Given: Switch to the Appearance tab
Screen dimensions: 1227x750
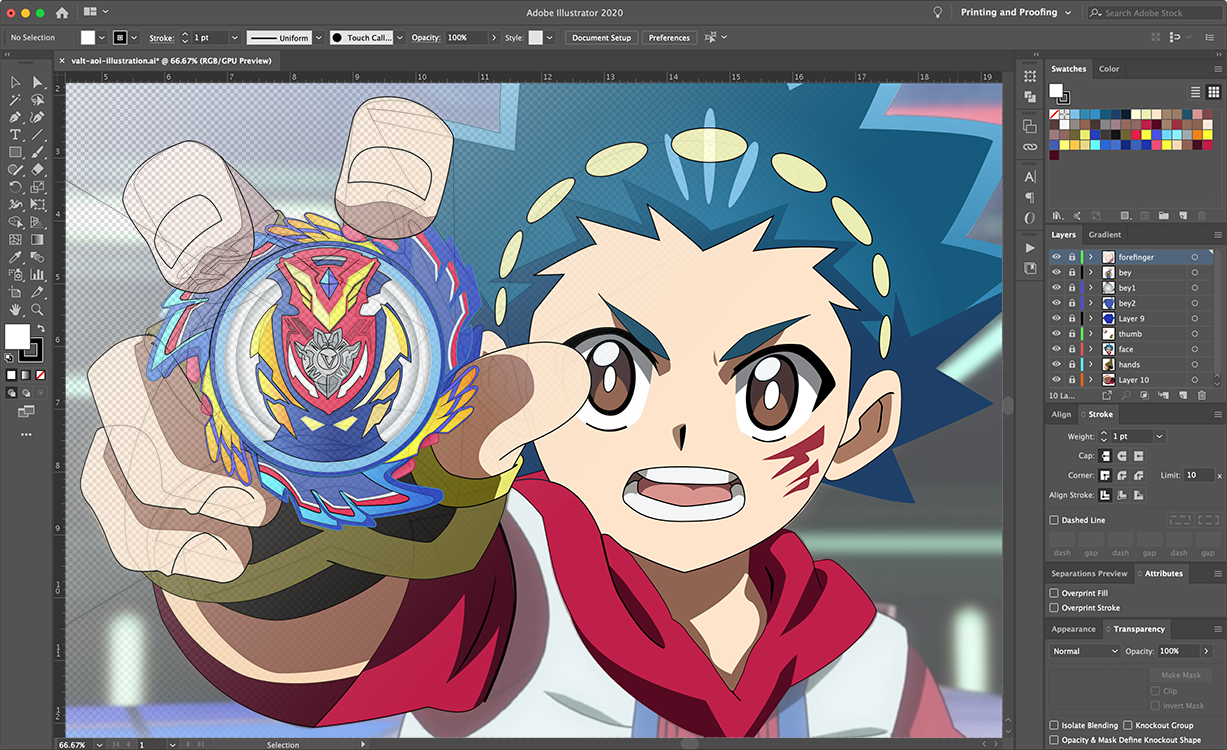Looking at the screenshot, I should coord(1073,629).
